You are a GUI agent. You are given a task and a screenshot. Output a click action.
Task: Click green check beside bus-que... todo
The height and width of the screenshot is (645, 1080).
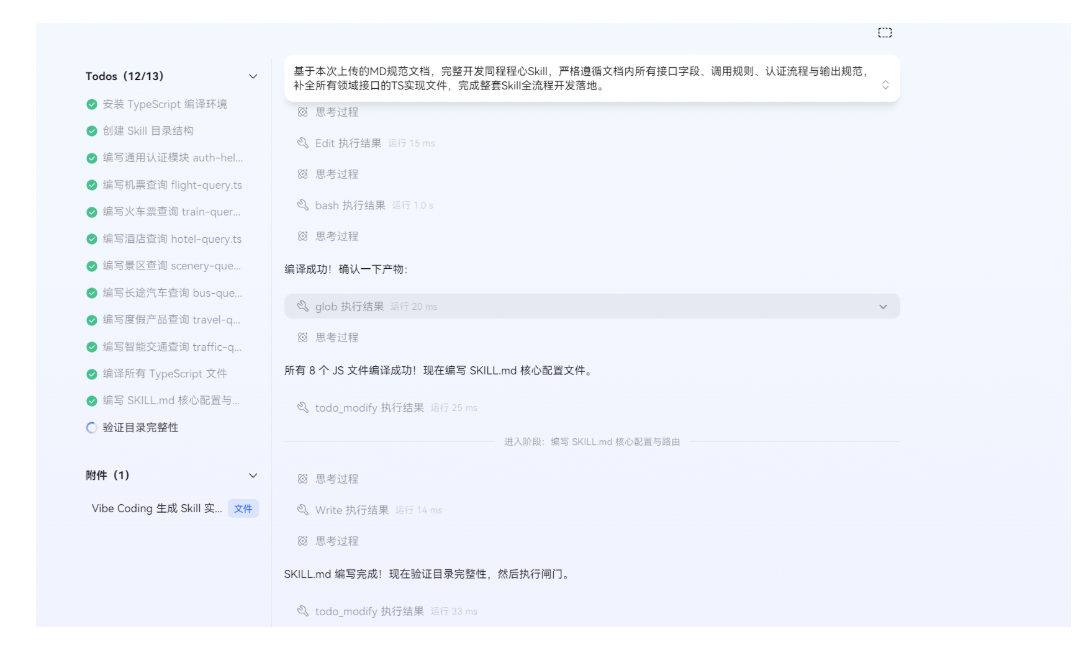tap(92, 293)
